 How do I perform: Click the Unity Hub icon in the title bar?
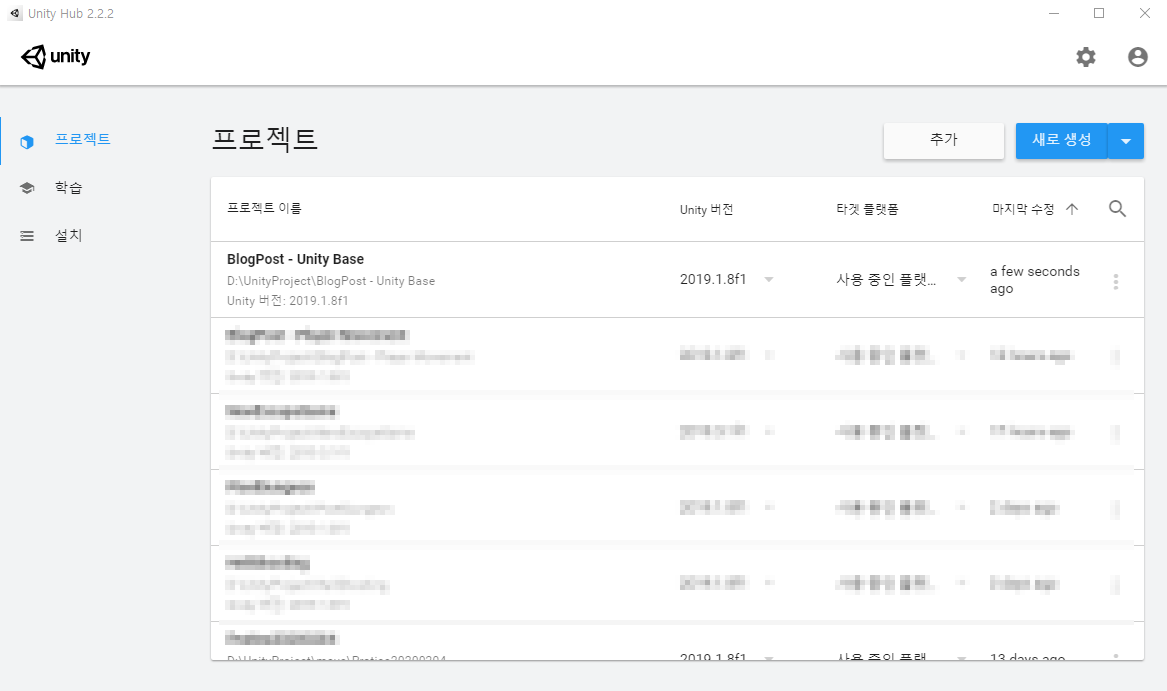coord(15,13)
